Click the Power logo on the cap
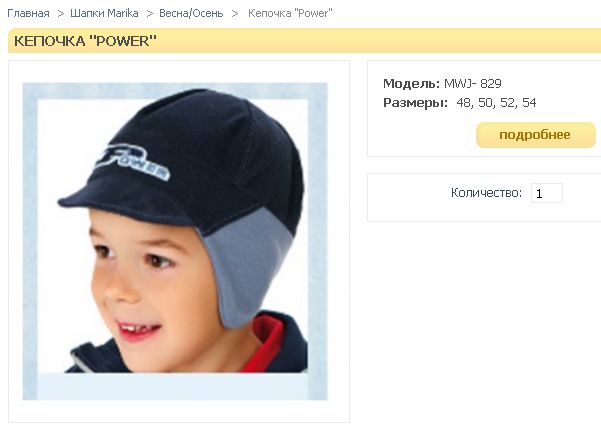This screenshot has width=601, height=424. (x=132, y=161)
